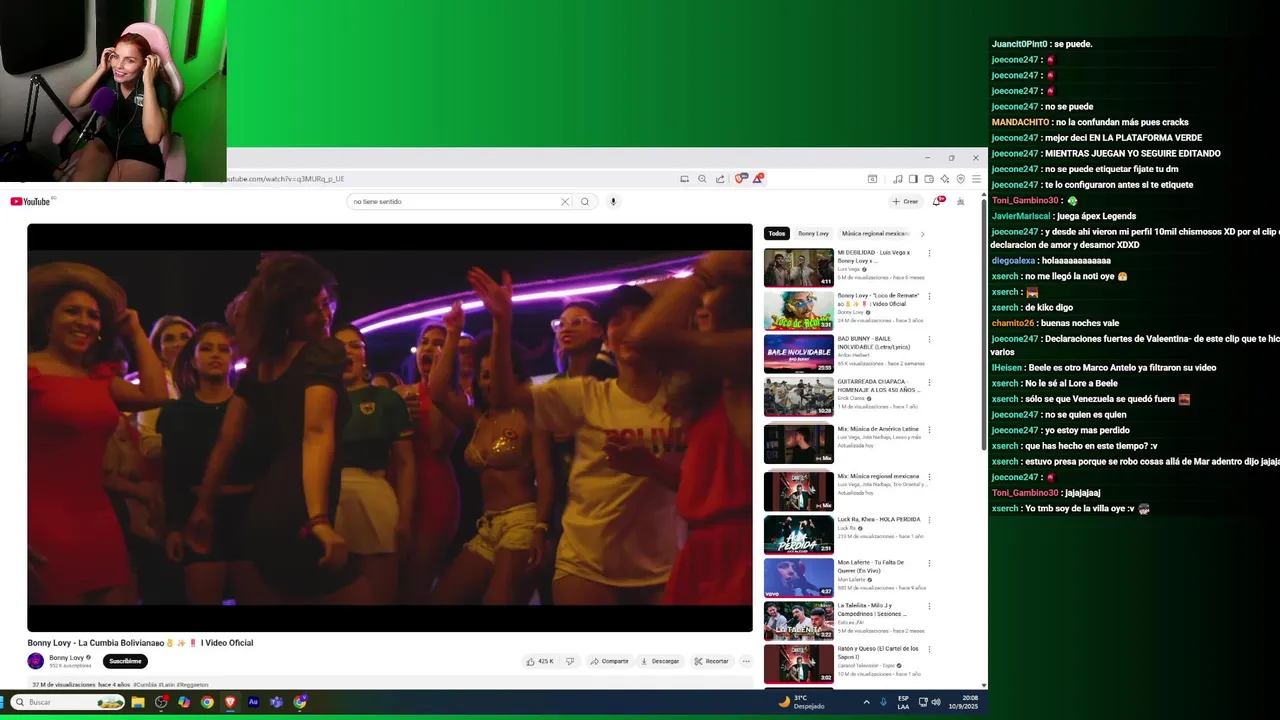
Task: Start voice search with microphone icon
Action: 613,201
